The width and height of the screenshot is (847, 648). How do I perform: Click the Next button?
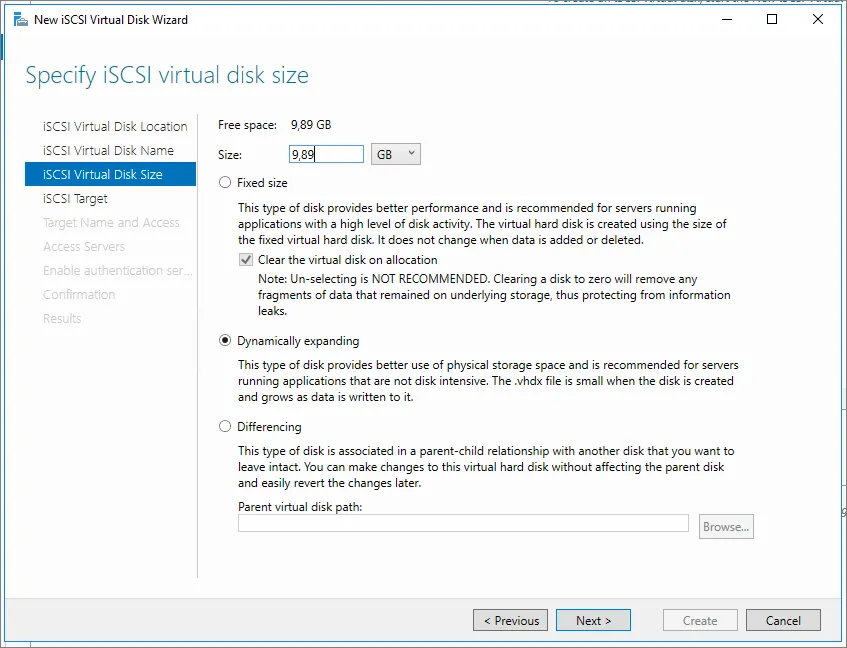tap(593, 620)
